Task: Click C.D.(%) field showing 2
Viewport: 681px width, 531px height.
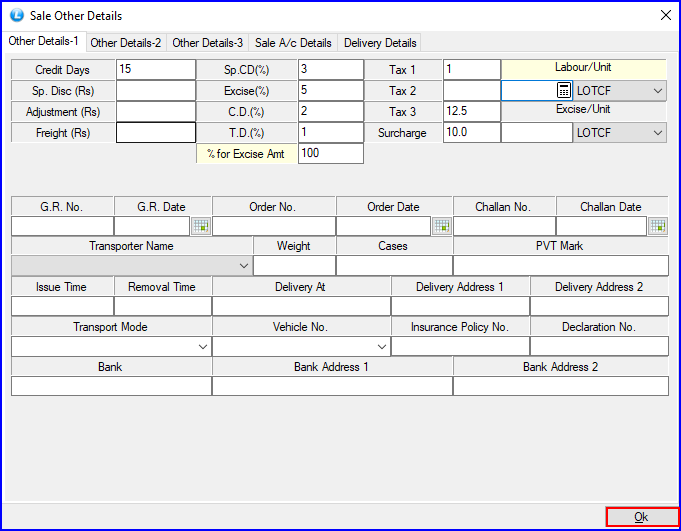Action: (x=331, y=112)
